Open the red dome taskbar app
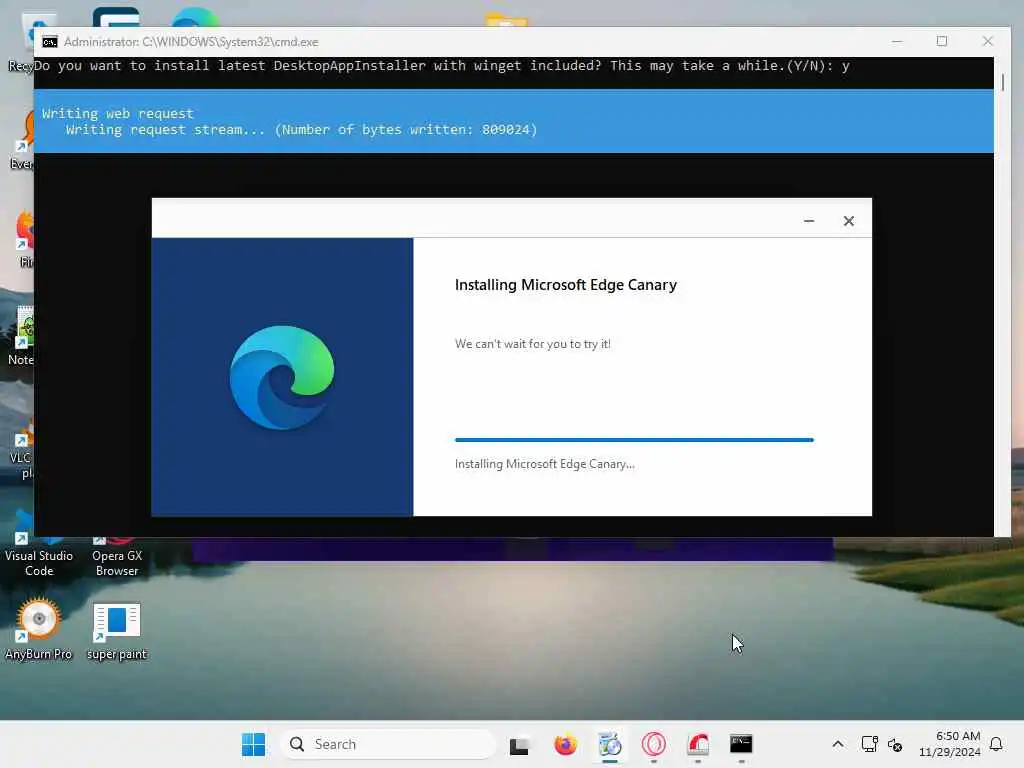 [x=698, y=744]
